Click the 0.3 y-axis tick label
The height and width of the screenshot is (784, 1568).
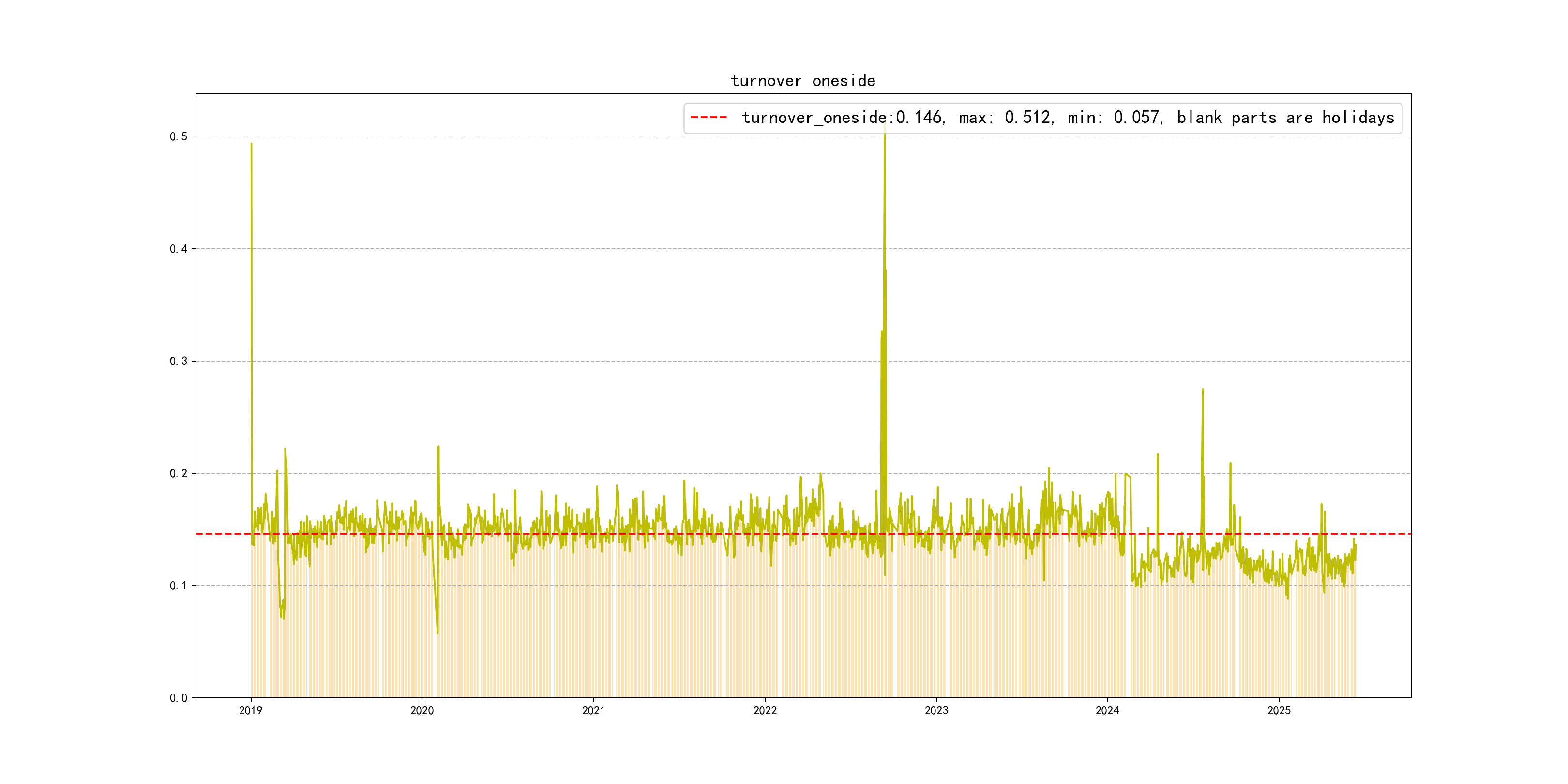[179, 361]
